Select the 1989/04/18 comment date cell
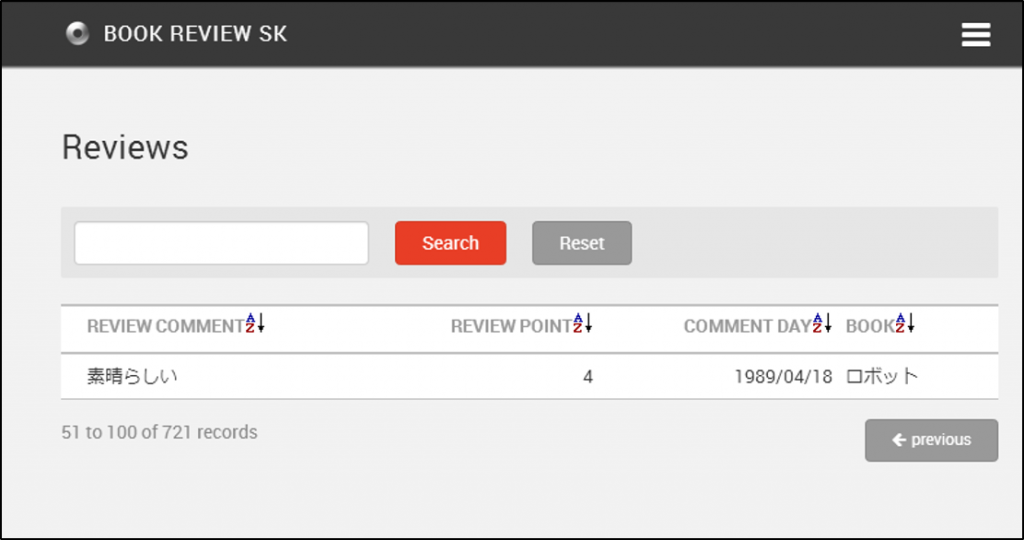This screenshot has height=540, width=1024. [x=782, y=377]
